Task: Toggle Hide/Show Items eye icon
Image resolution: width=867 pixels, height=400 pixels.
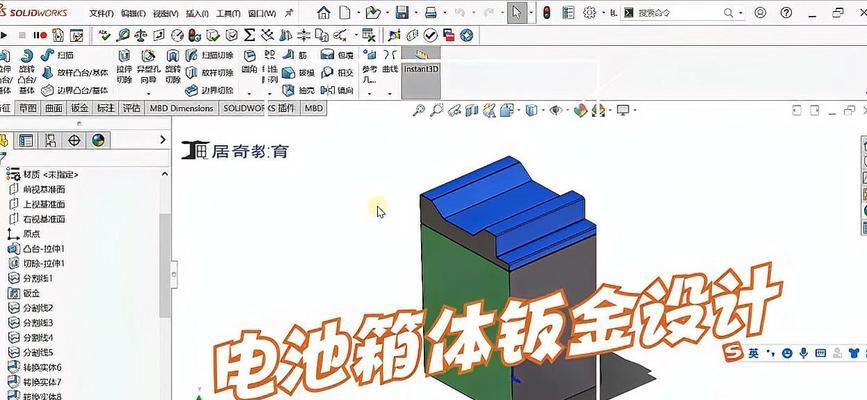Action: (555, 111)
